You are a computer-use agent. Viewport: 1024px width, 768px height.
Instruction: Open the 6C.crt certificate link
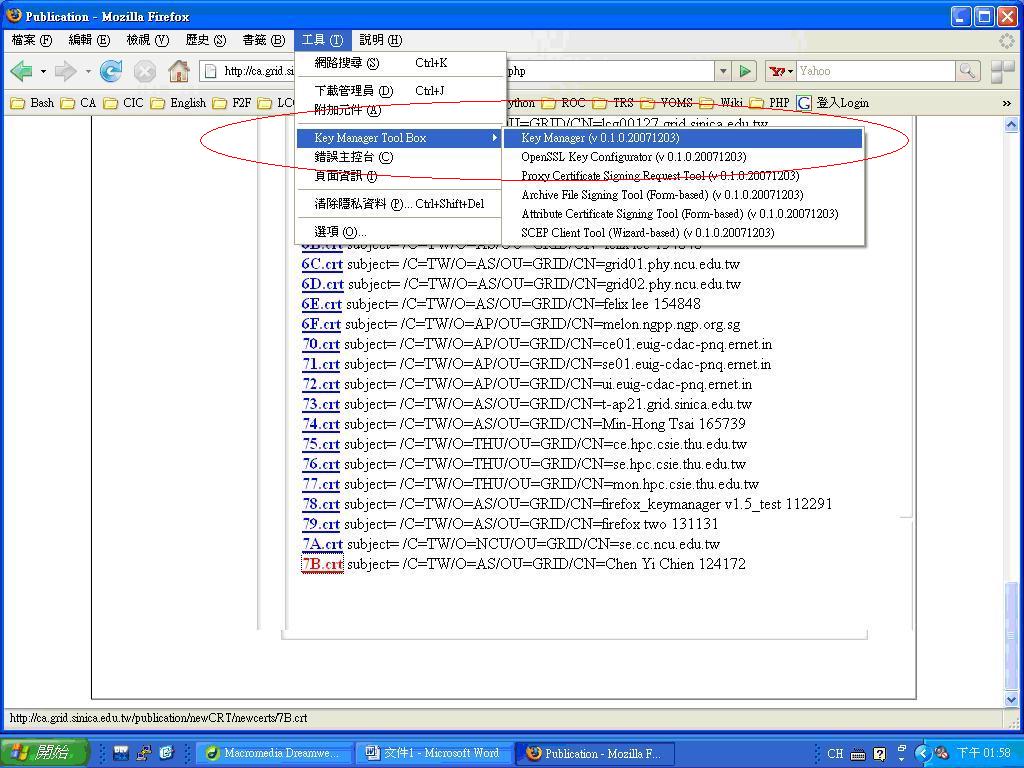click(322, 264)
